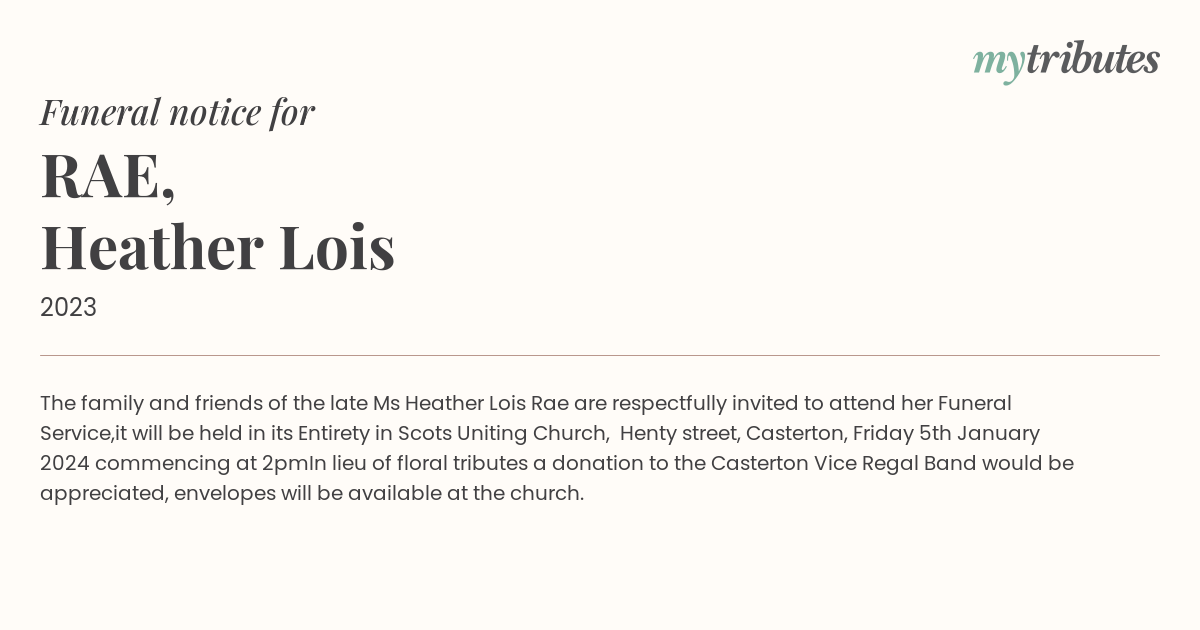
Task: Click "Scots Uniting Church" in the notice
Action: coord(502,433)
